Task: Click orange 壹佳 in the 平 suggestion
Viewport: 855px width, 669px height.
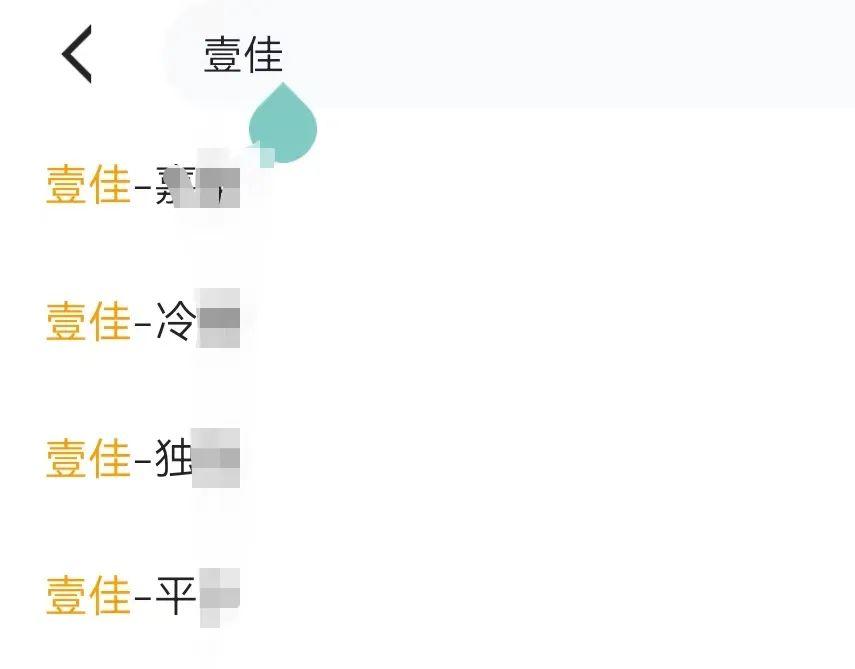Action: [88, 597]
